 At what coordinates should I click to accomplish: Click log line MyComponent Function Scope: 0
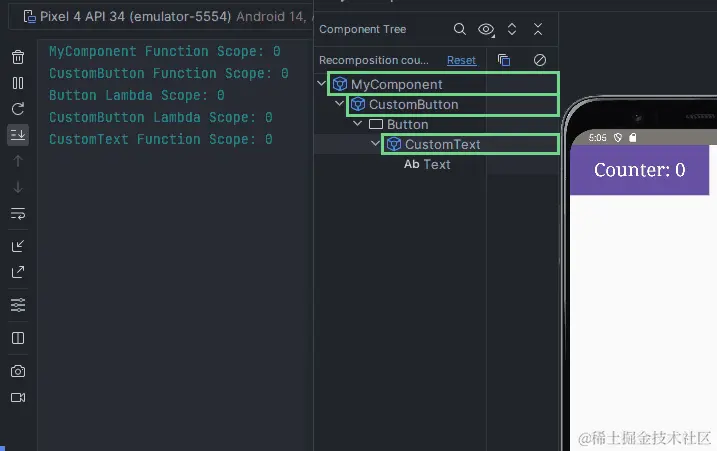point(165,51)
